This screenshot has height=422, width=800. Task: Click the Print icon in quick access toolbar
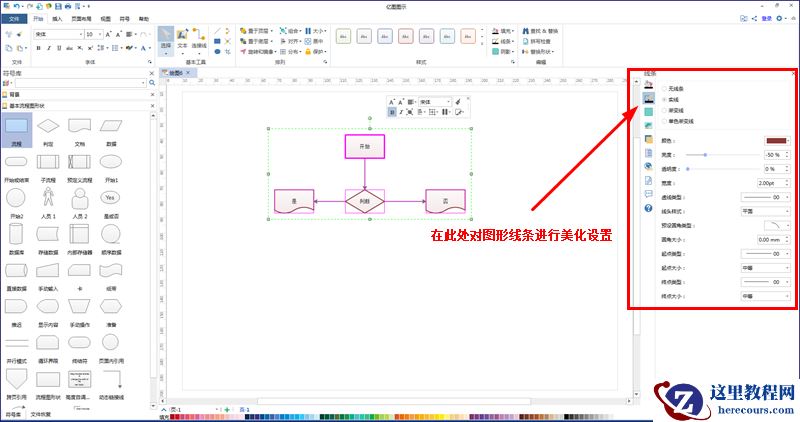(x=68, y=6)
